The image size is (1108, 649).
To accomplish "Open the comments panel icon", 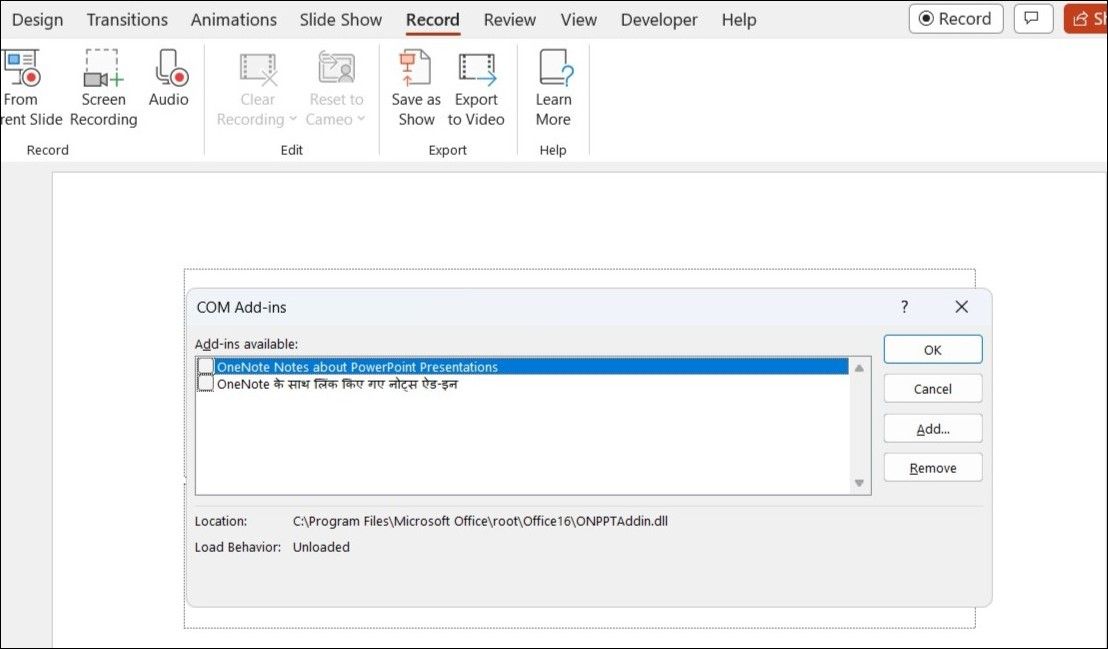I will point(1033,19).
